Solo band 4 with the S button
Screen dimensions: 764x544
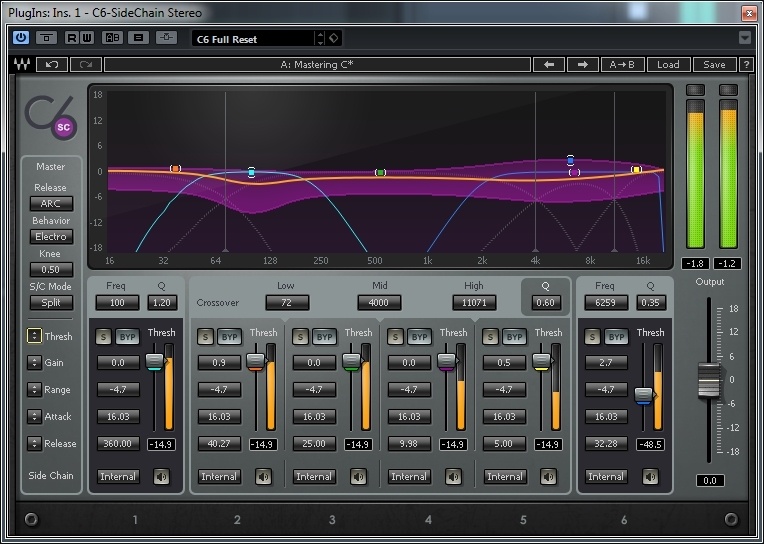(x=395, y=336)
